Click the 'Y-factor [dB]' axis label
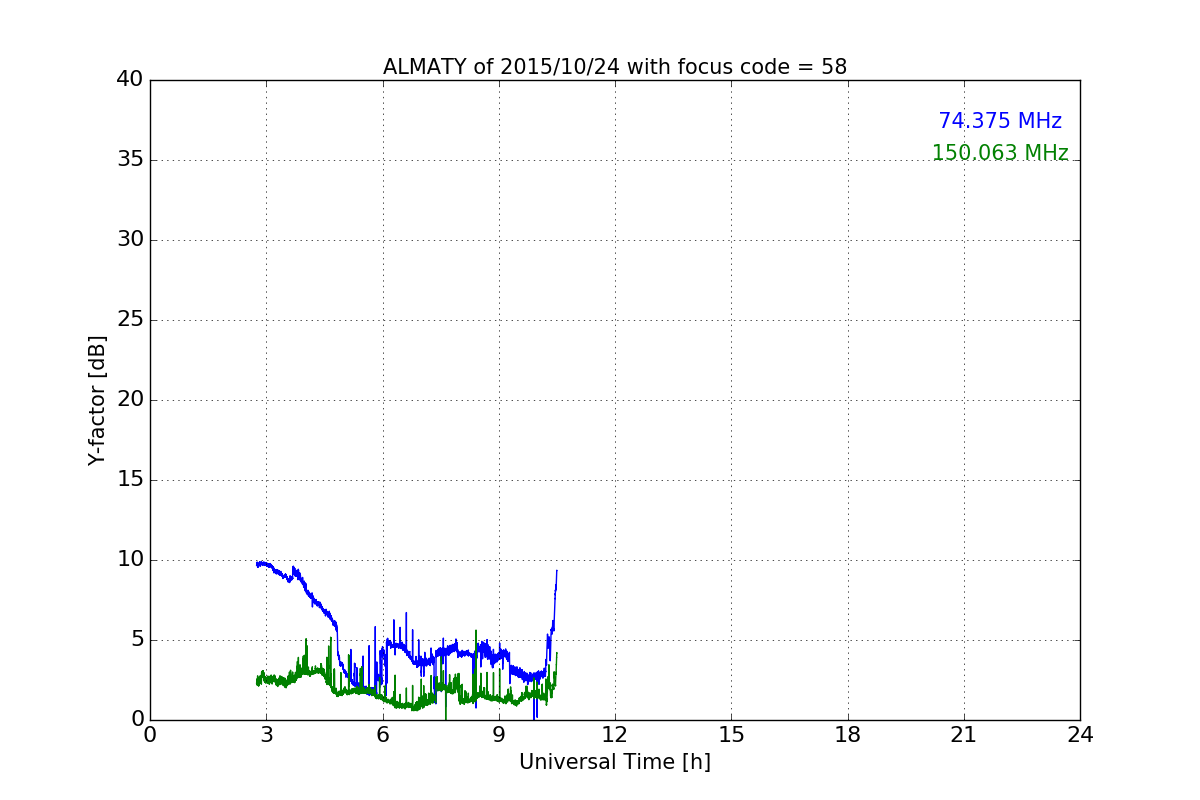 [x=97, y=400]
